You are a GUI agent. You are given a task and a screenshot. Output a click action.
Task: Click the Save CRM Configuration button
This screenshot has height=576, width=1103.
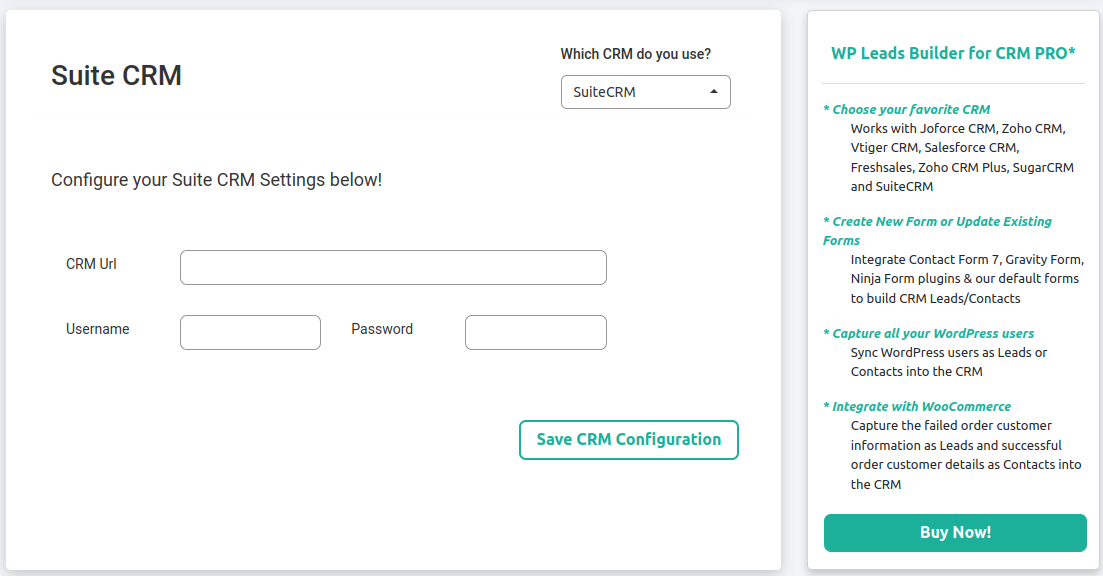click(x=629, y=440)
